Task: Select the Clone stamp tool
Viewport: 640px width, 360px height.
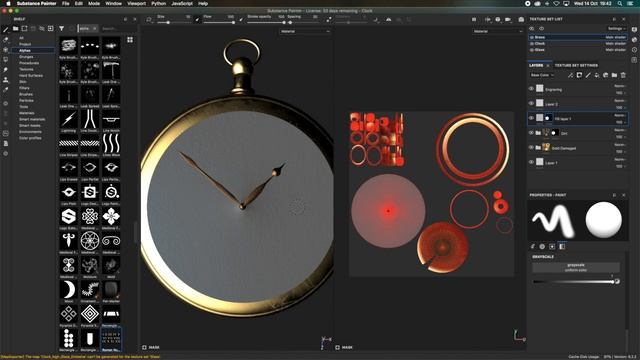Action: 6,80
